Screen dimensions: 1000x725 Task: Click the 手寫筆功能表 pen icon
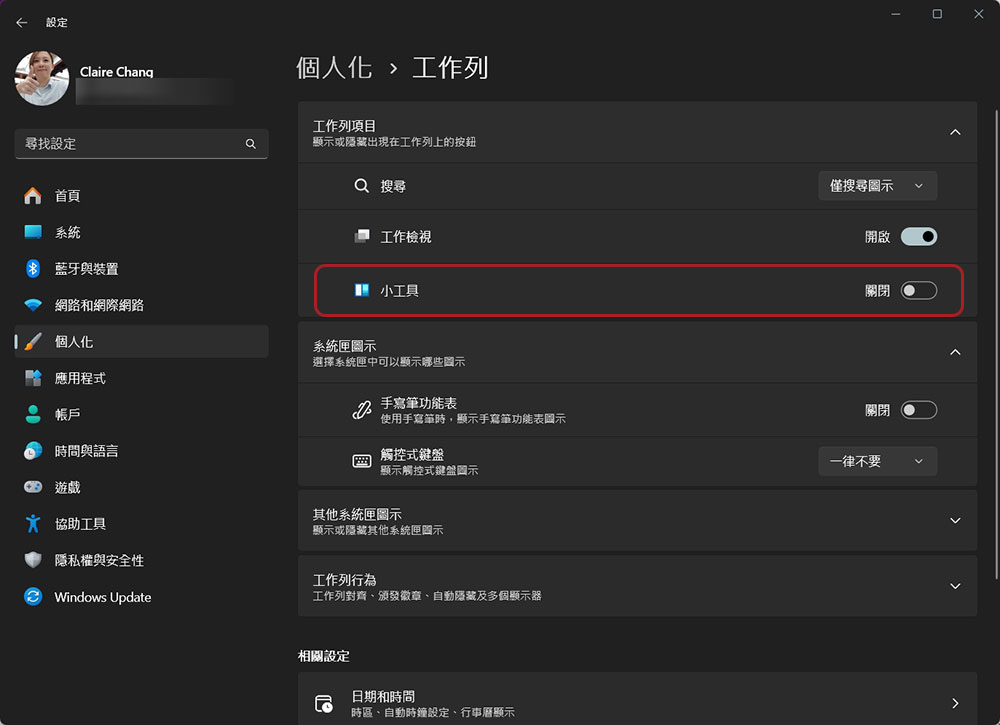click(362, 409)
